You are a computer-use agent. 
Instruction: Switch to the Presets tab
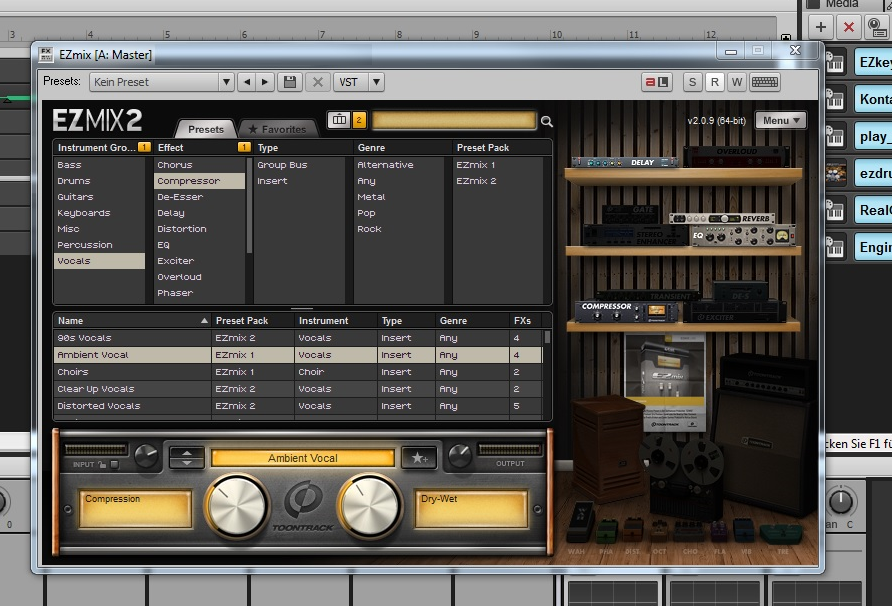click(x=206, y=129)
